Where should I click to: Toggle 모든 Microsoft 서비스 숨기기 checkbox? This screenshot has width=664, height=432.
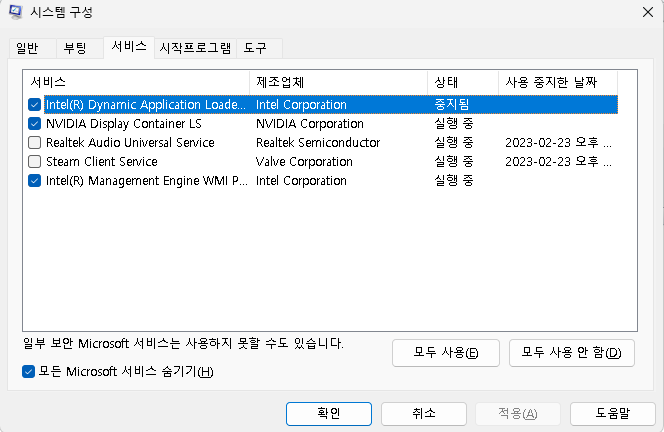[28, 372]
